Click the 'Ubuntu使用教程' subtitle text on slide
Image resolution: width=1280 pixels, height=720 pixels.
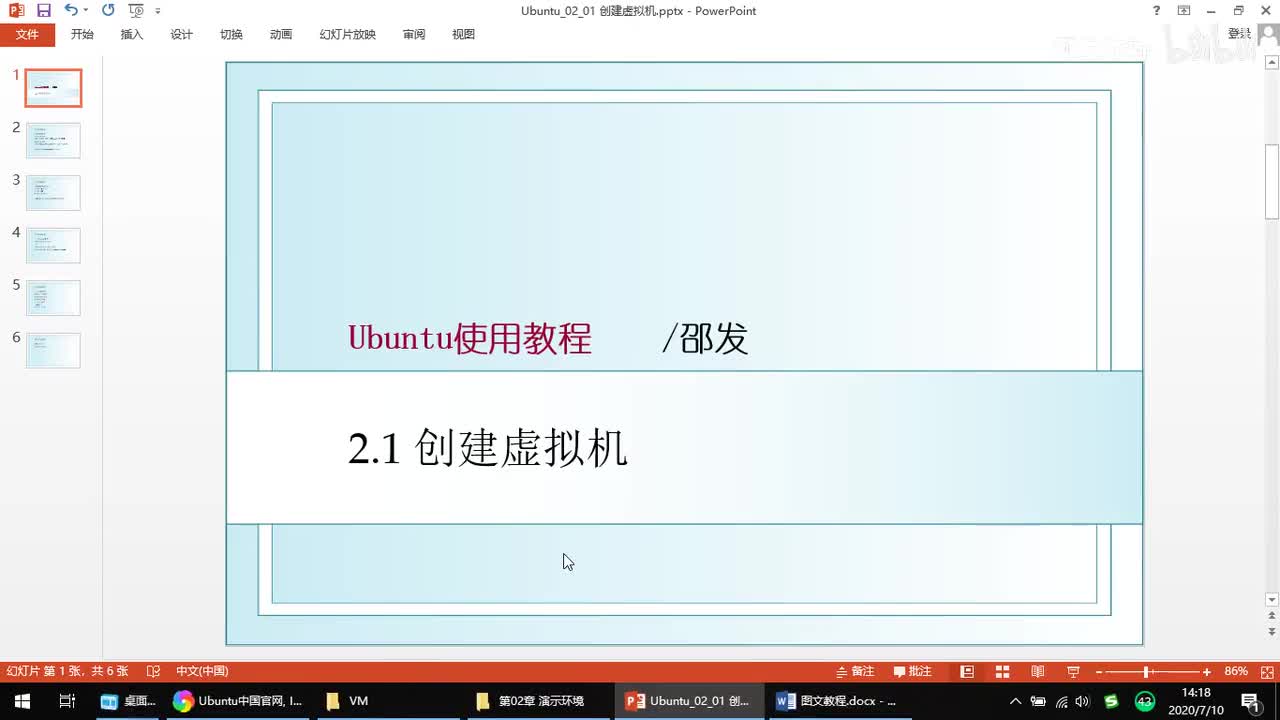click(x=470, y=339)
